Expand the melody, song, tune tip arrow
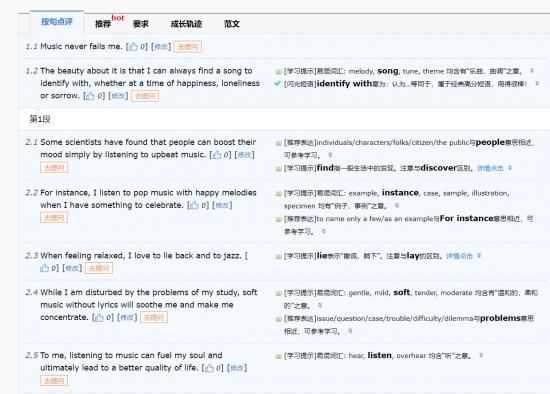 [532, 71]
